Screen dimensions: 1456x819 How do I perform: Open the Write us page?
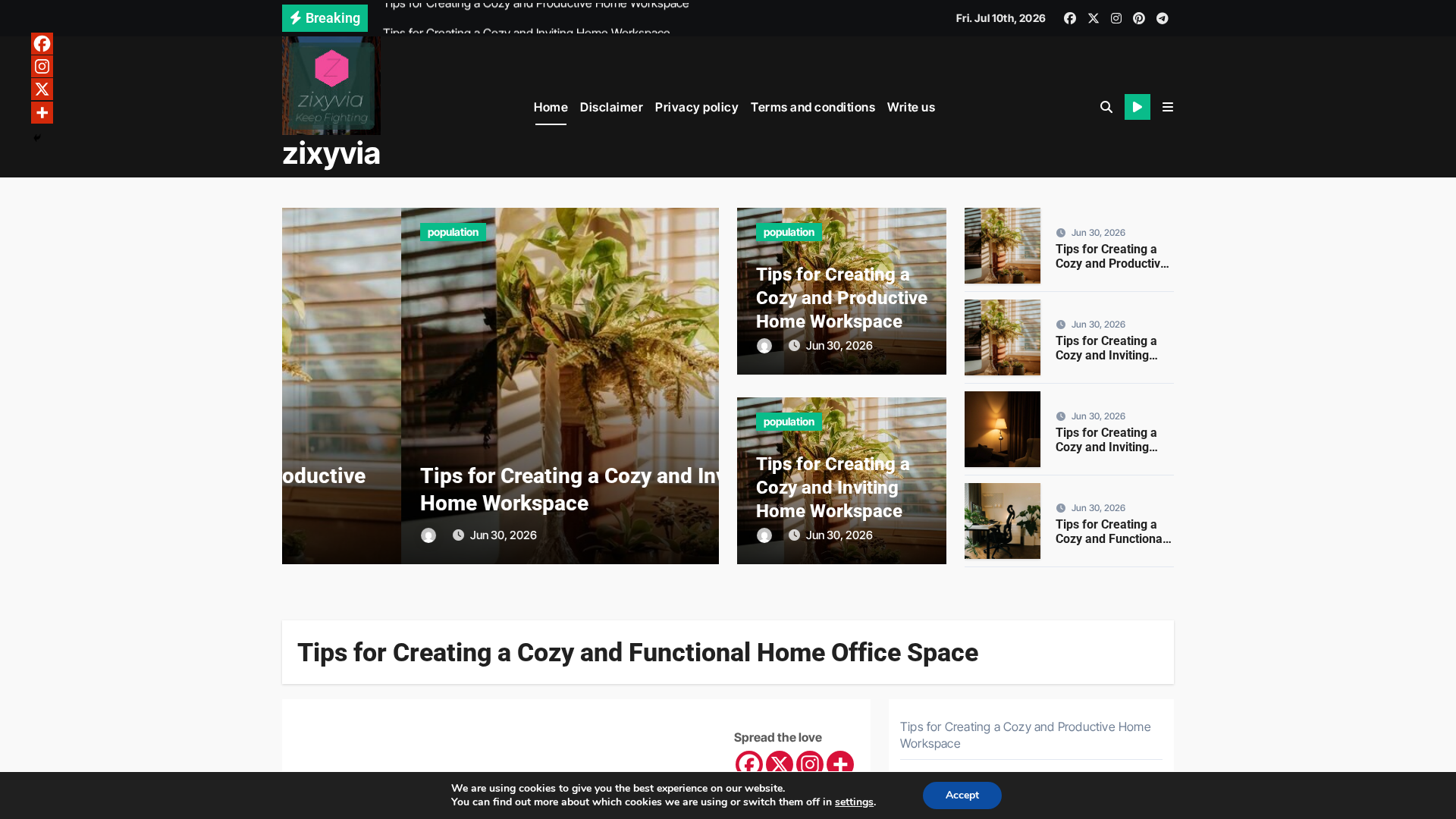(911, 107)
